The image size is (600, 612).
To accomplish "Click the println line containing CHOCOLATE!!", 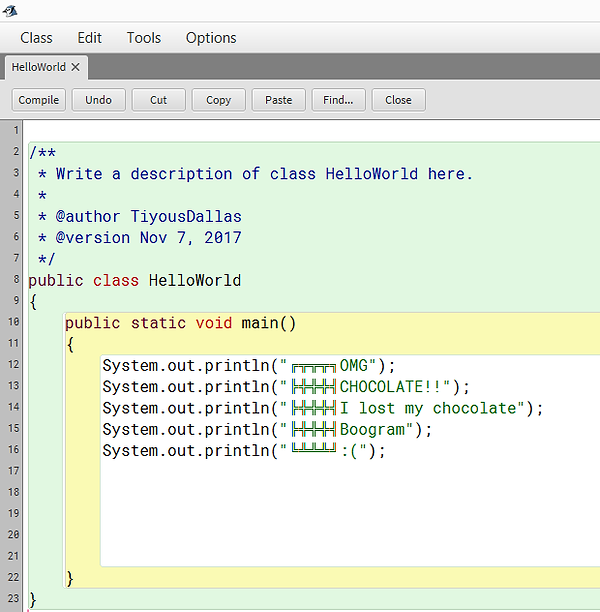I will [x=286, y=387].
